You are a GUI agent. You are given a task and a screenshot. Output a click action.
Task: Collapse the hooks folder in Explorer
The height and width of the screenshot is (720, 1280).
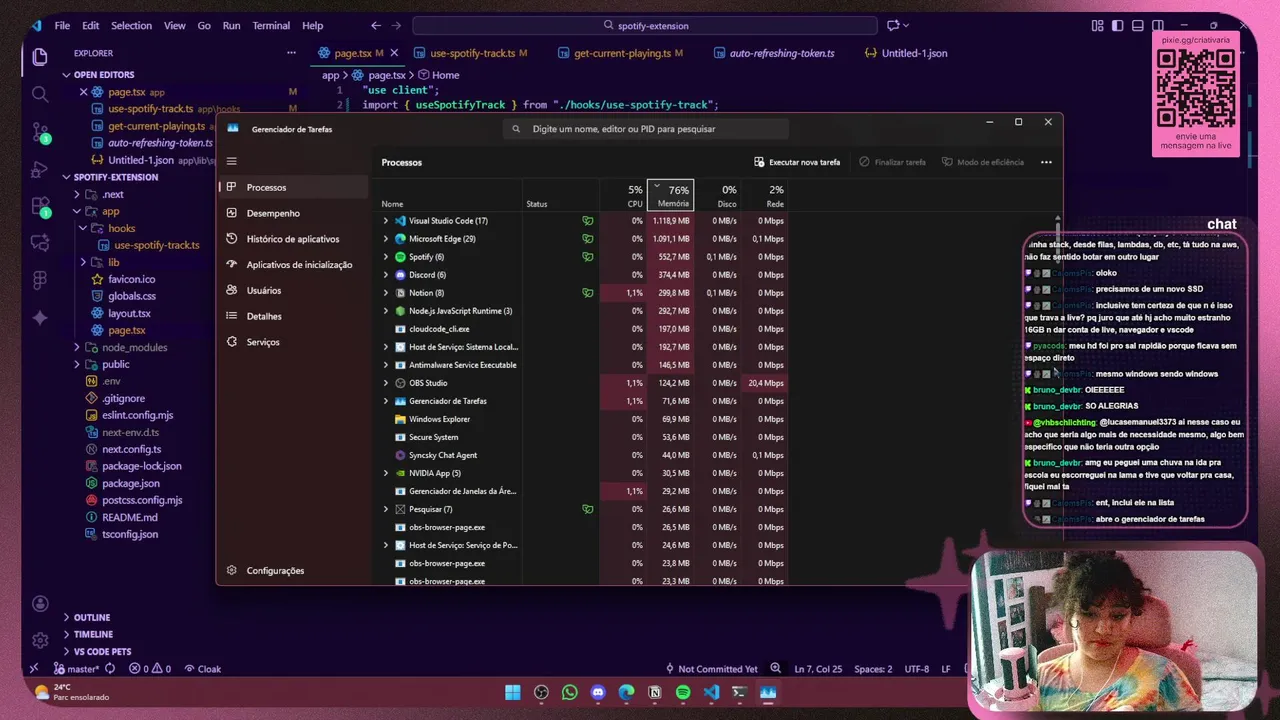click(85, 228)
